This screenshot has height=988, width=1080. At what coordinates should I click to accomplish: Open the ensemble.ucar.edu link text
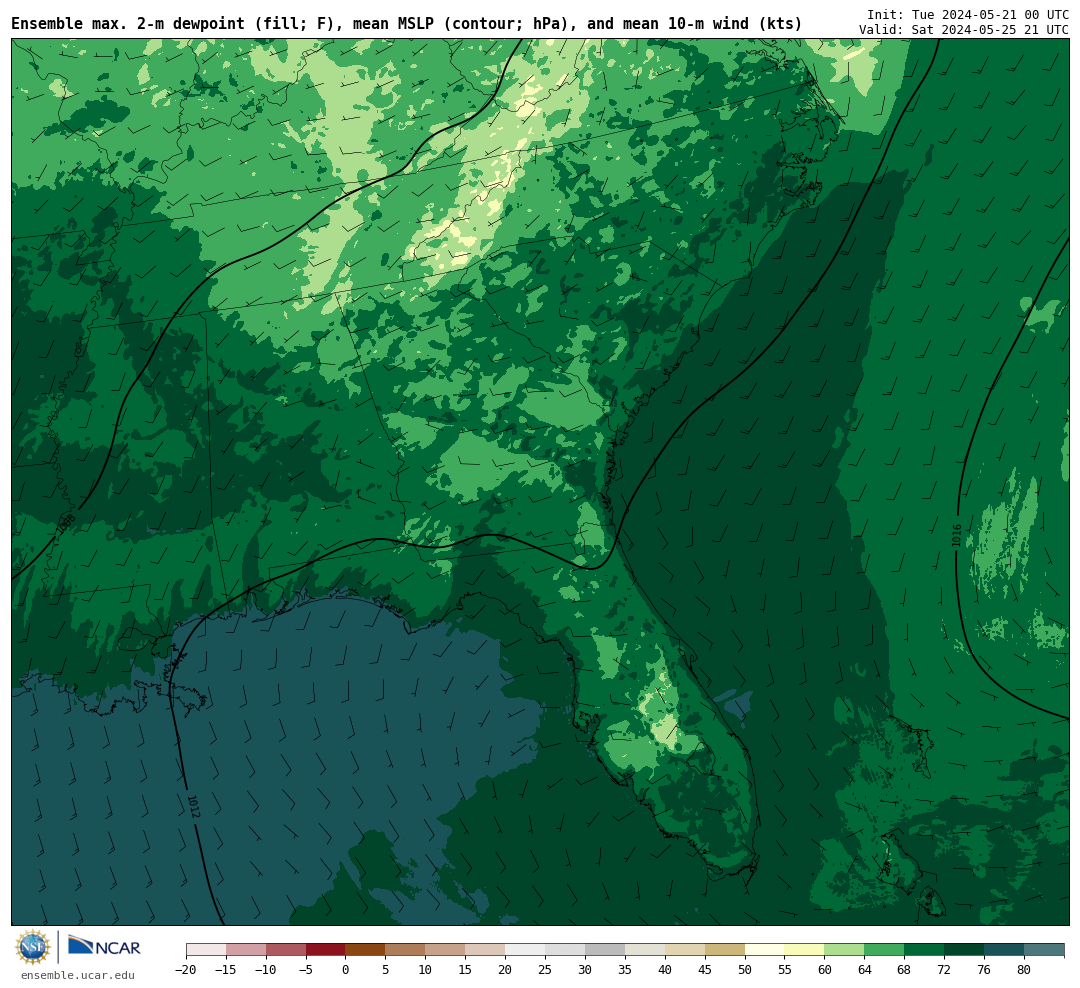coord(78,975)
